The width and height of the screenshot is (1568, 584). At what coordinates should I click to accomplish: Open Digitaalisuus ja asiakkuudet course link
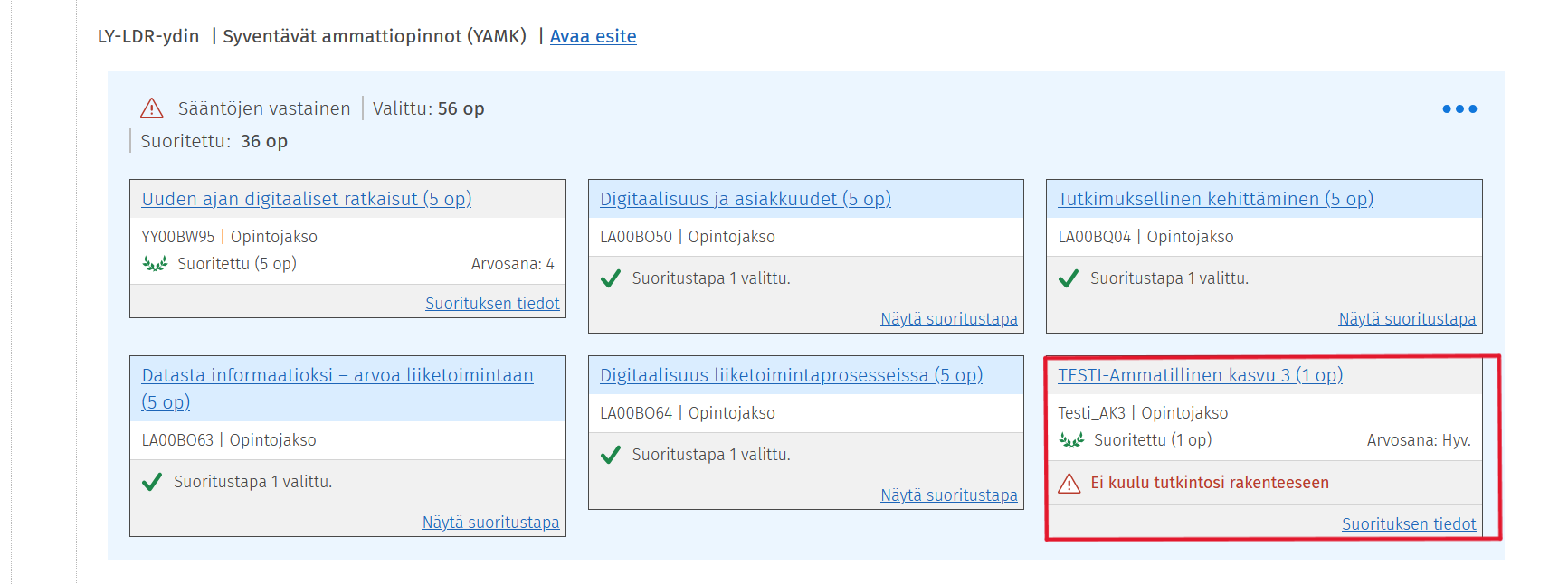tap(746, 199)
